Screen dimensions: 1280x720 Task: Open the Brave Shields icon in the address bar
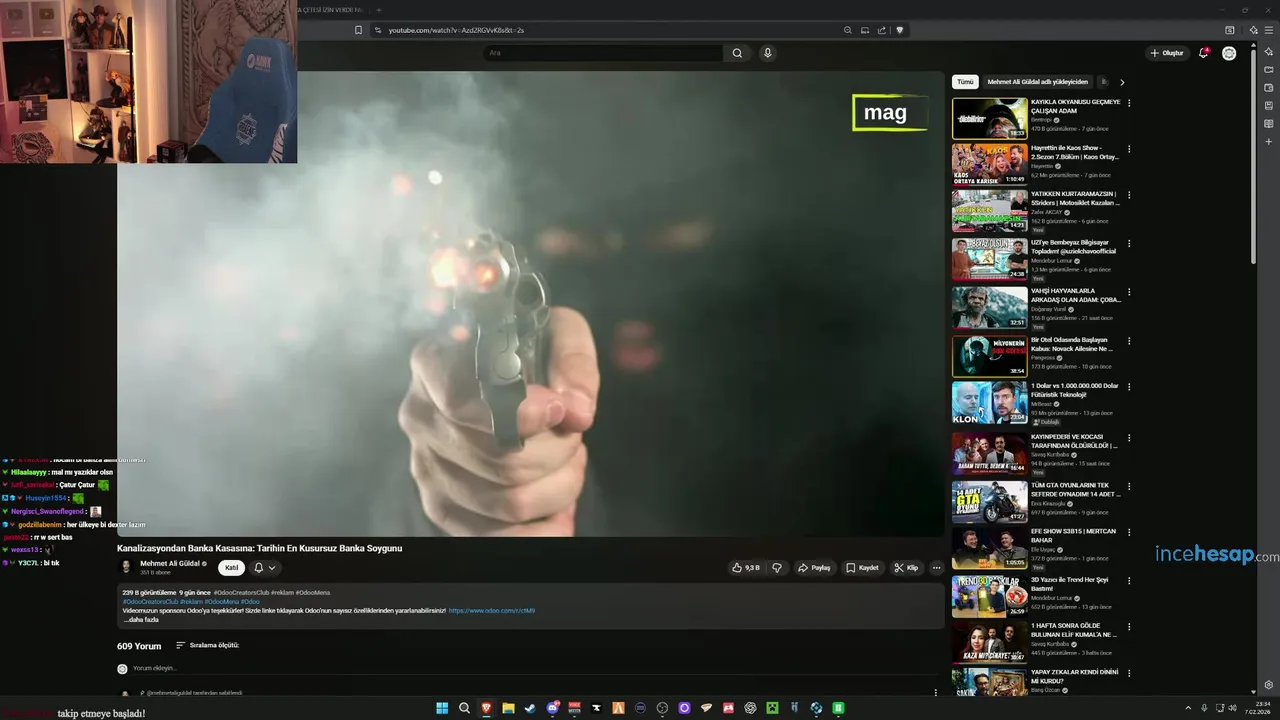click(x=899, y=30)
